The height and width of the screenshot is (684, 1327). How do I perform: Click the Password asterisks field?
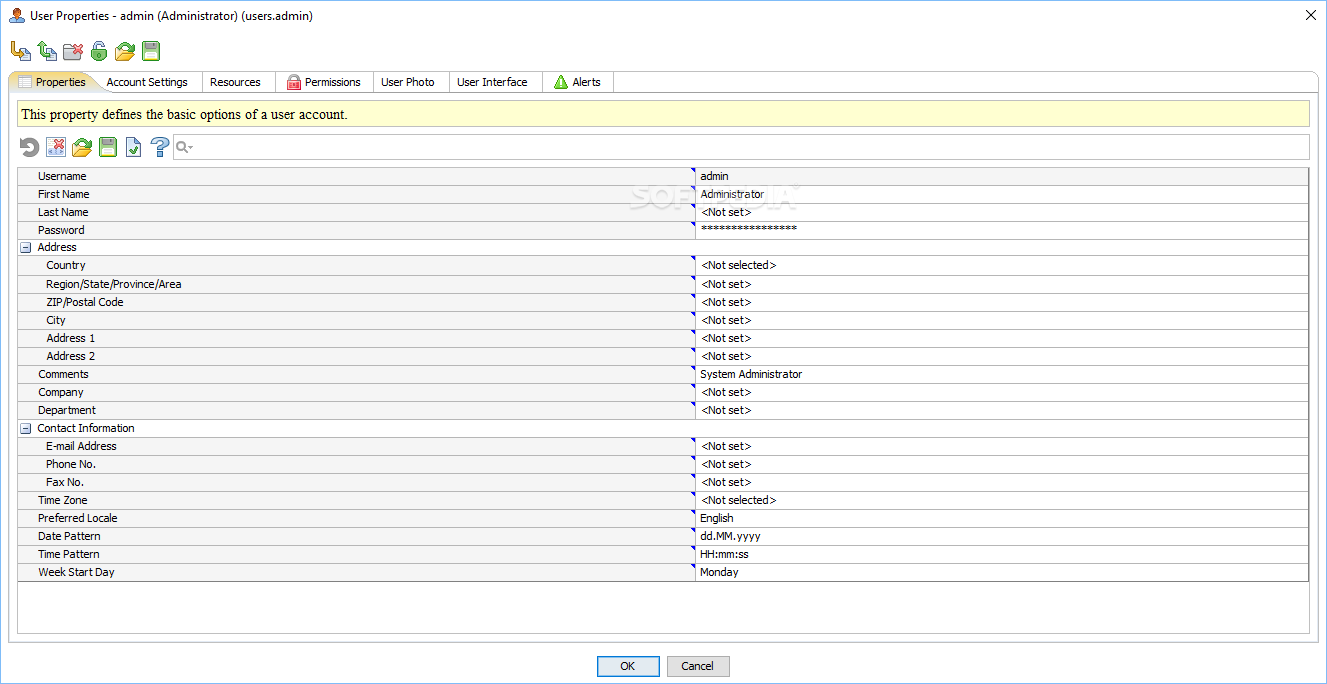[x=1001, y=230]
